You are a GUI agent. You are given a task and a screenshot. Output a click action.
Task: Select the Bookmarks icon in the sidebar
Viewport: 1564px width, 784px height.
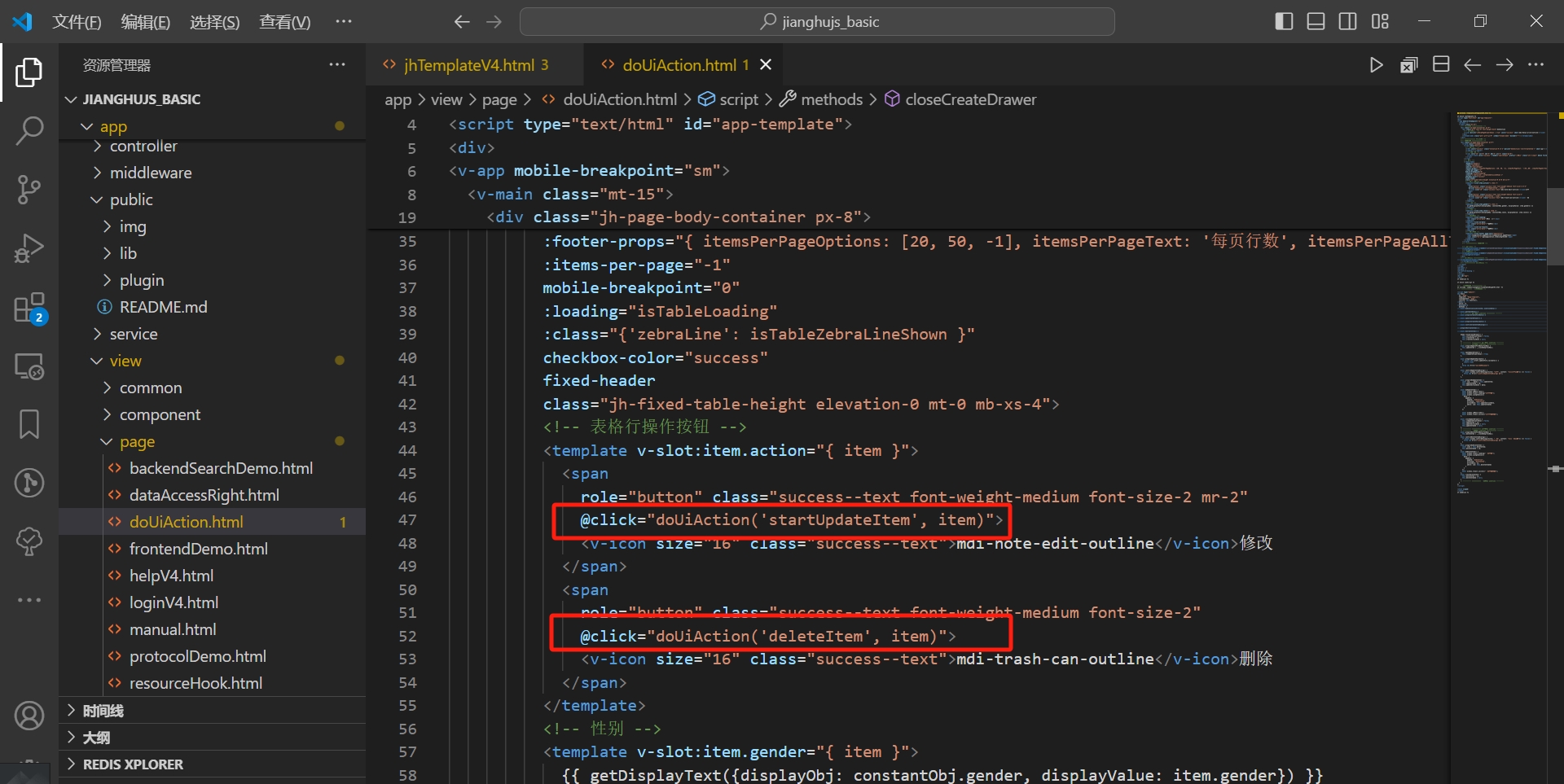pos(29,423)
